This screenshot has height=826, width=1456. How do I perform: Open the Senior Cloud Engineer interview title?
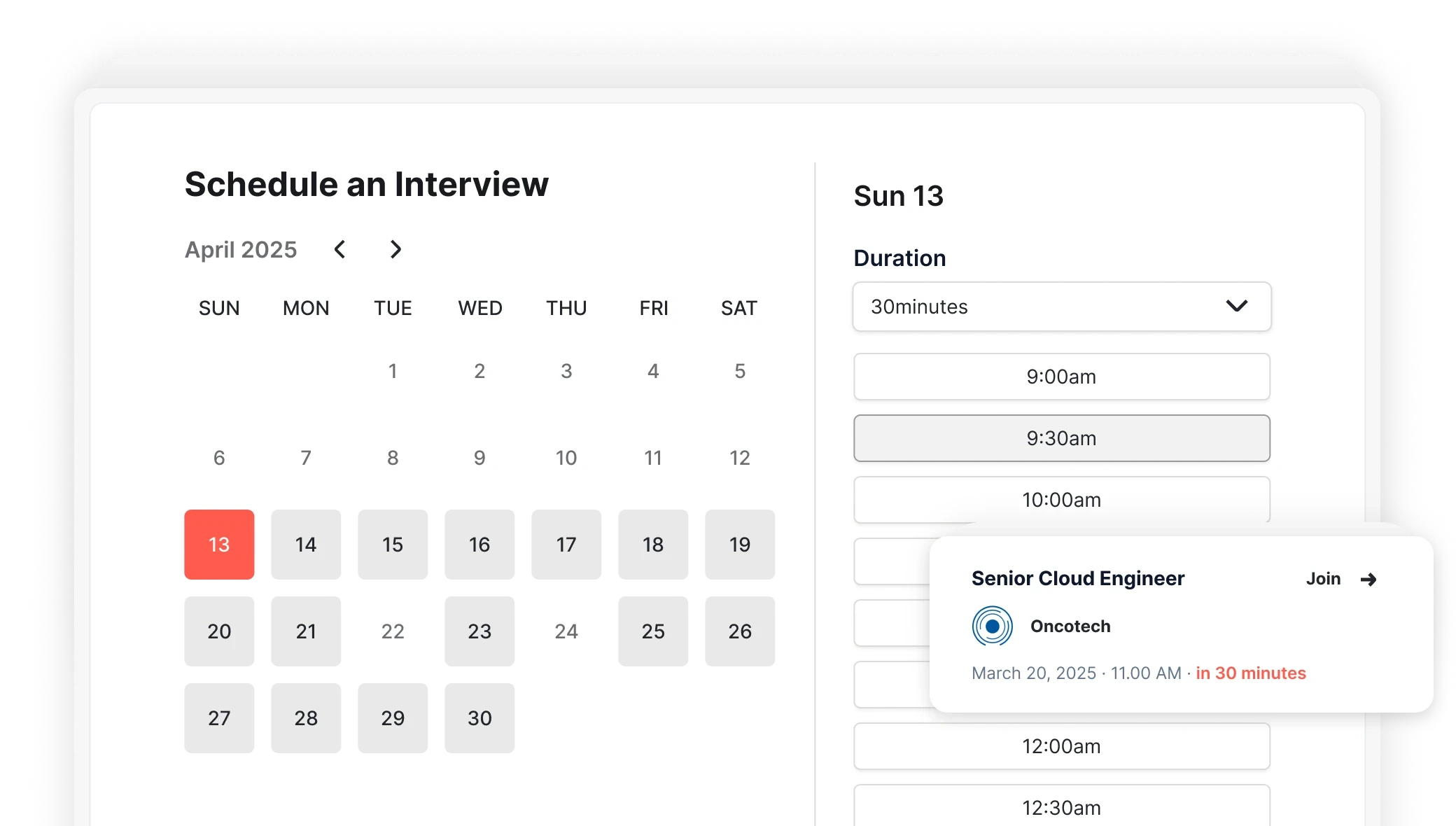click(x=1077, y=578)
